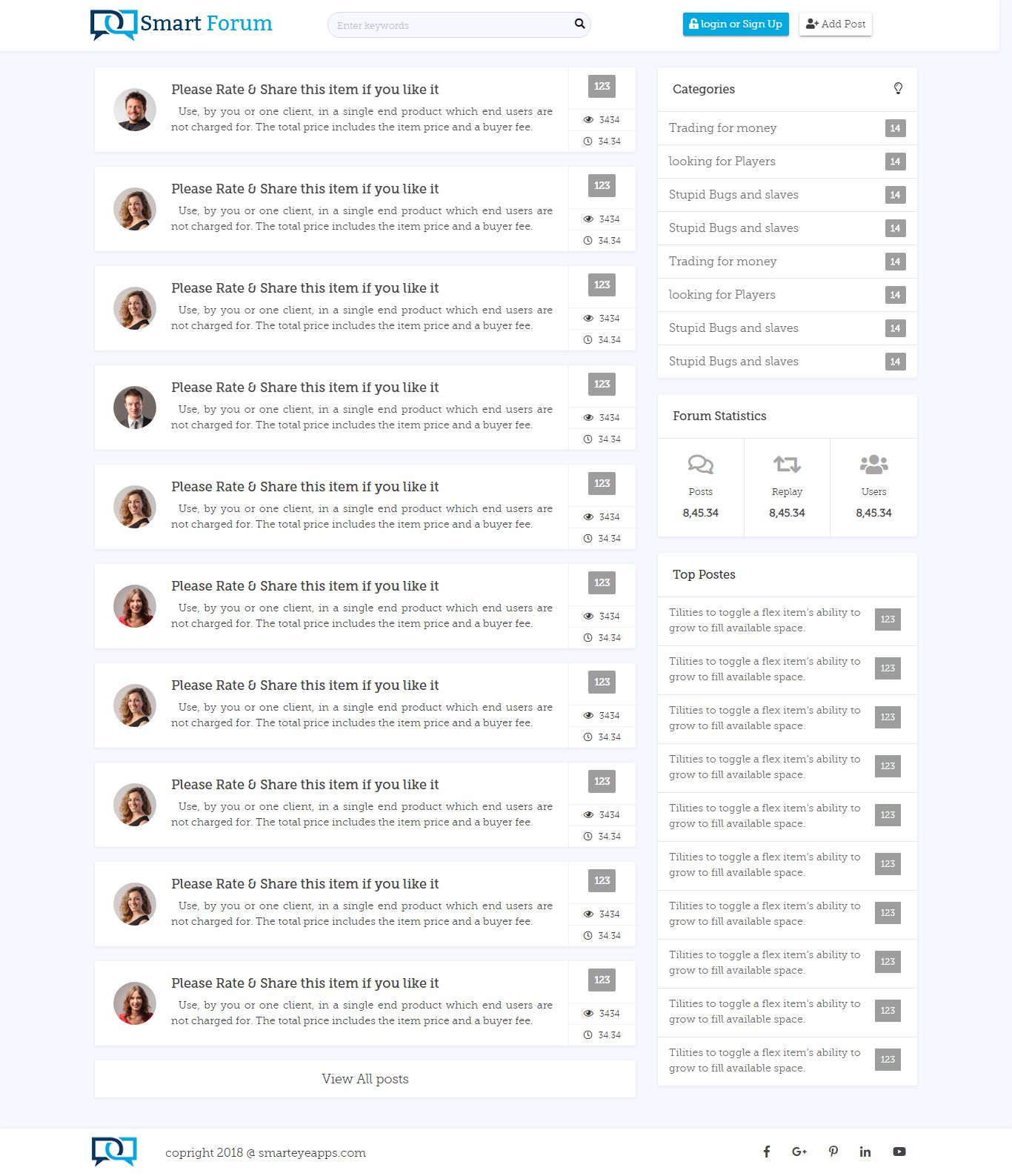
Task: Click the Add Post button
Action: tap(836, 24)
